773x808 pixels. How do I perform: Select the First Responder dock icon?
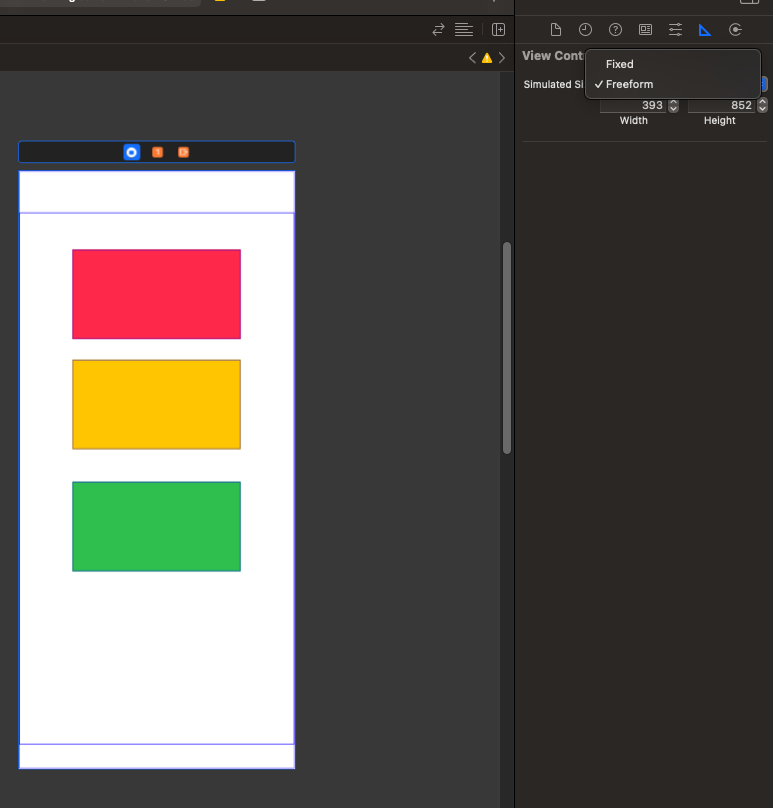(x=157, y=152)
